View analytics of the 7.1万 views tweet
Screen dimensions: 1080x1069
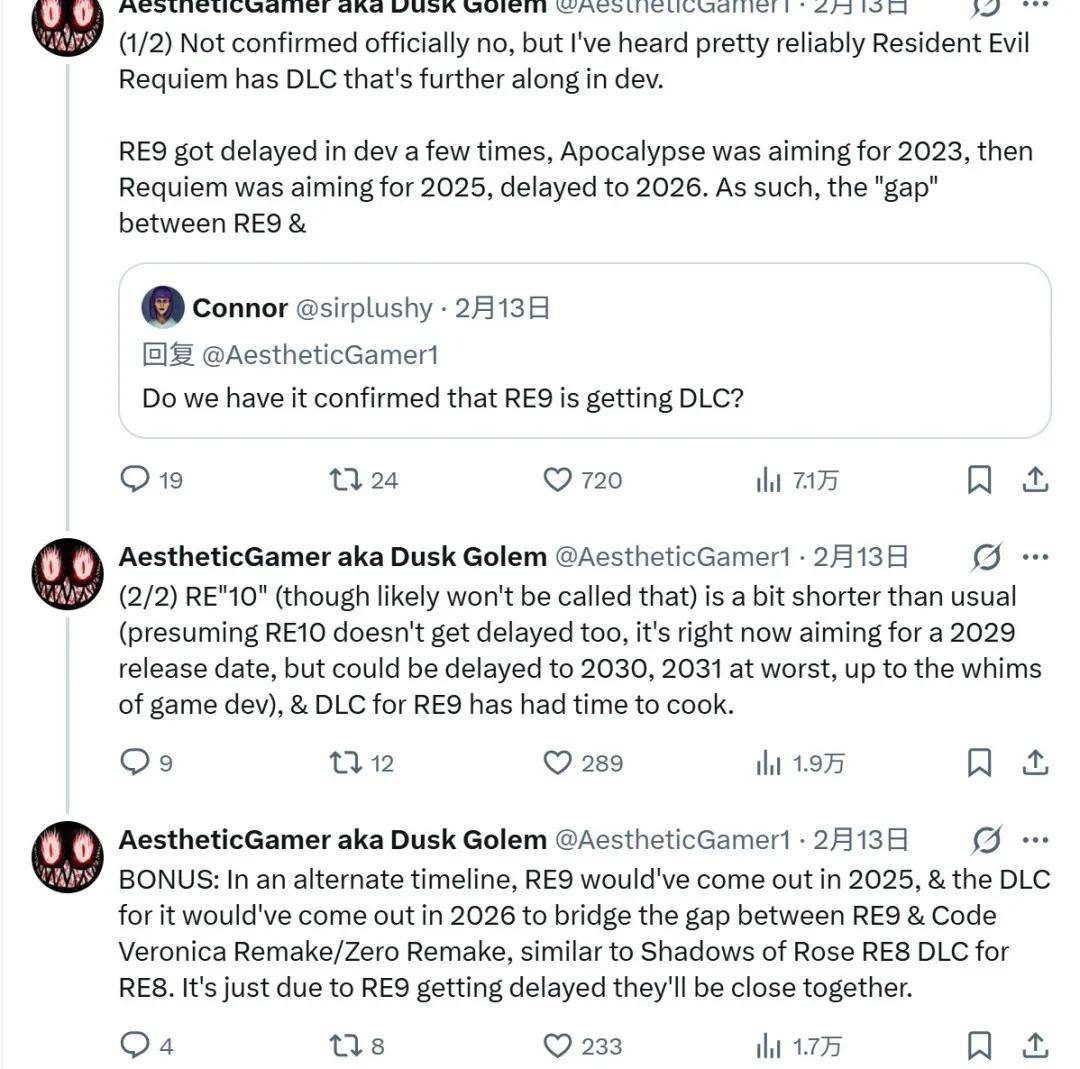[x=768, y=480]
